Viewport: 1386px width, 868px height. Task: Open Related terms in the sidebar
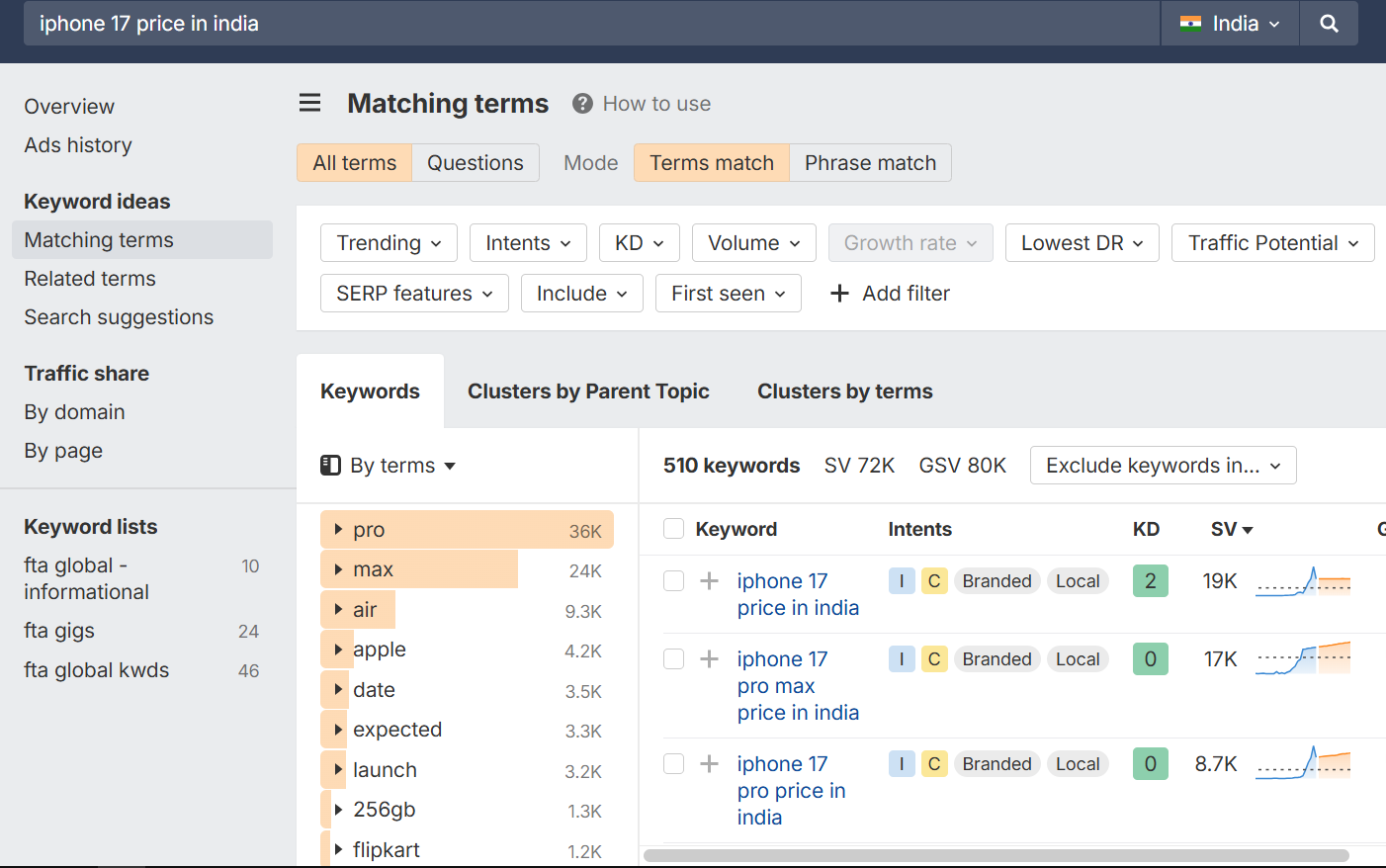[90, 279]
